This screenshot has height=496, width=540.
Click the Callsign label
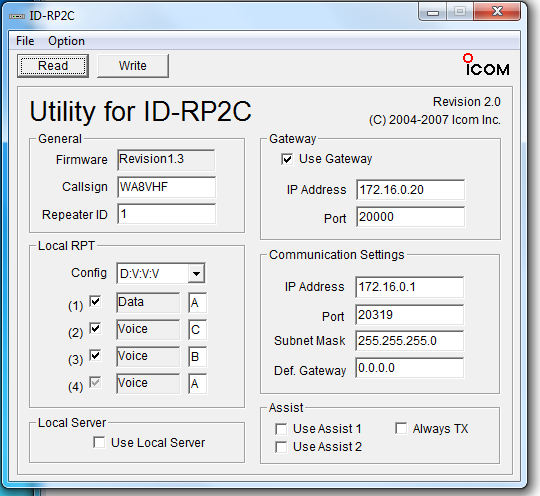coord(85,187)
